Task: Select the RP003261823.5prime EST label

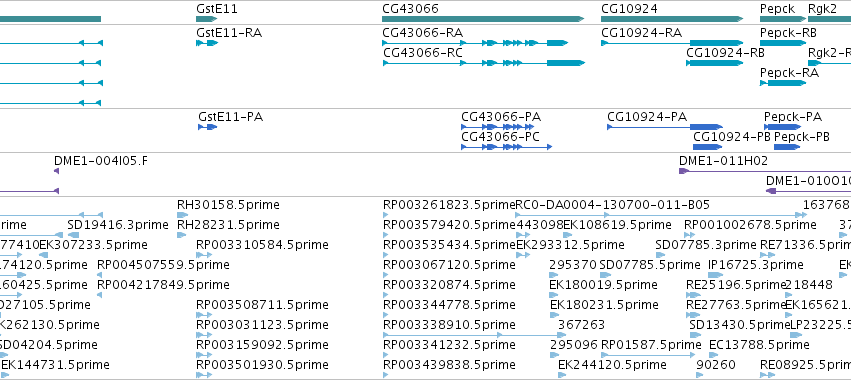Action: 448,205
